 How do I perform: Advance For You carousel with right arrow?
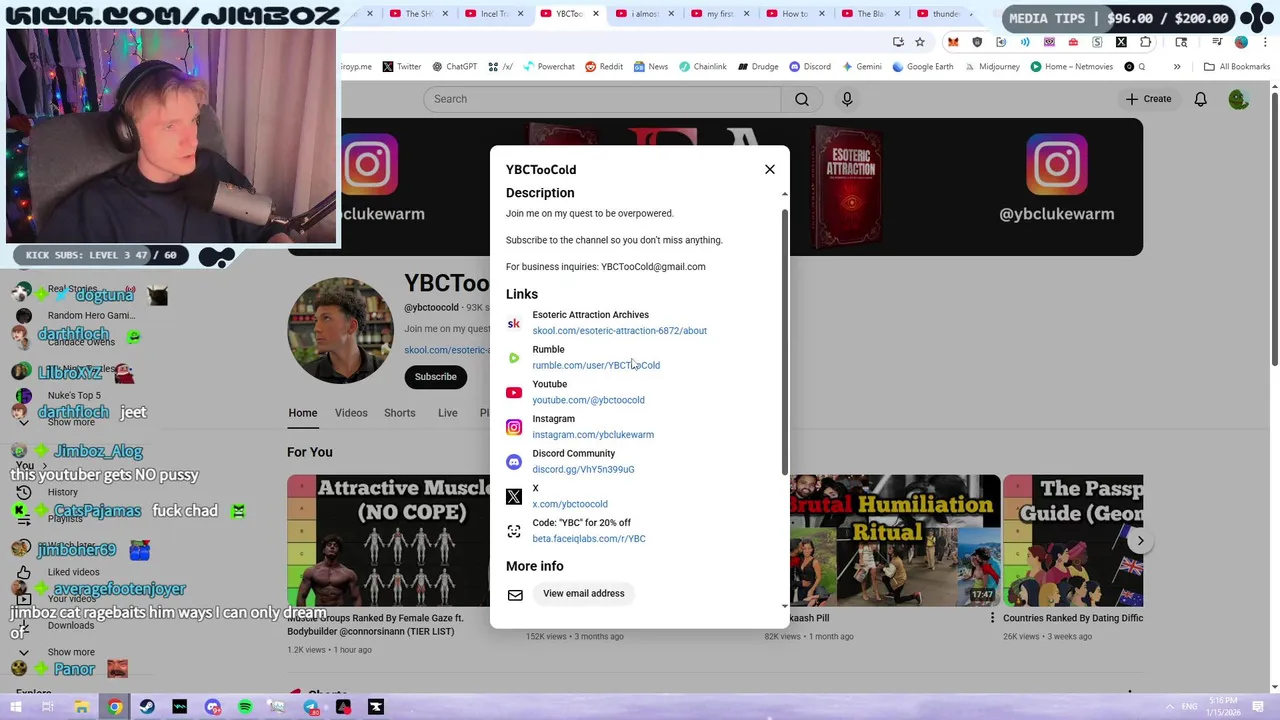click(1140, 541)
